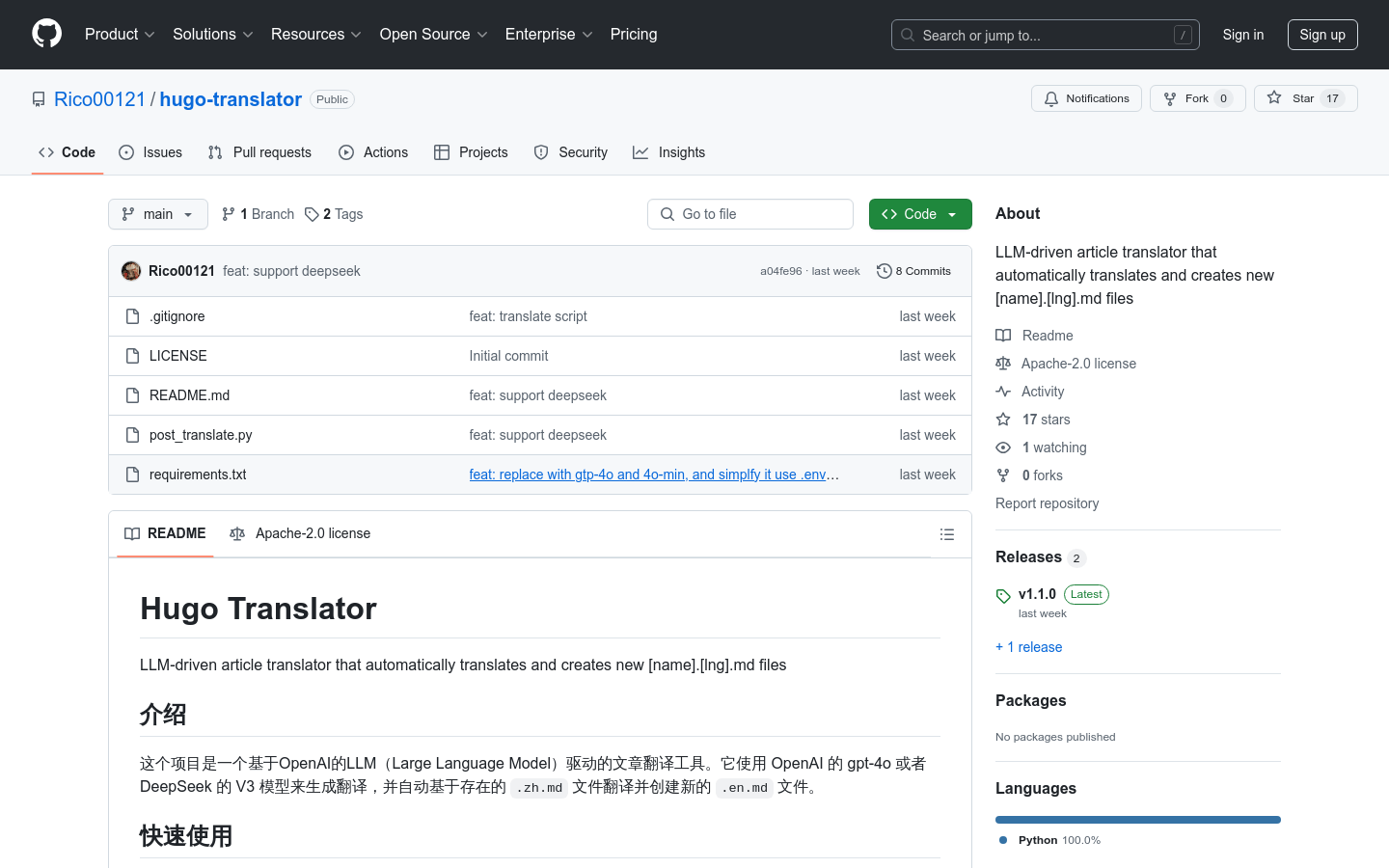Click the Python language bar
Screen dimensions: 1389x868
pyautogui.click(x=1137, y=820)
